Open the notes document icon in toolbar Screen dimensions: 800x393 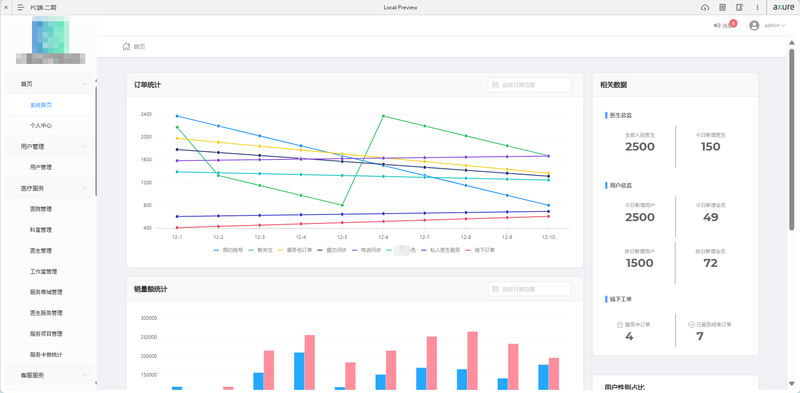coord(722,7)
